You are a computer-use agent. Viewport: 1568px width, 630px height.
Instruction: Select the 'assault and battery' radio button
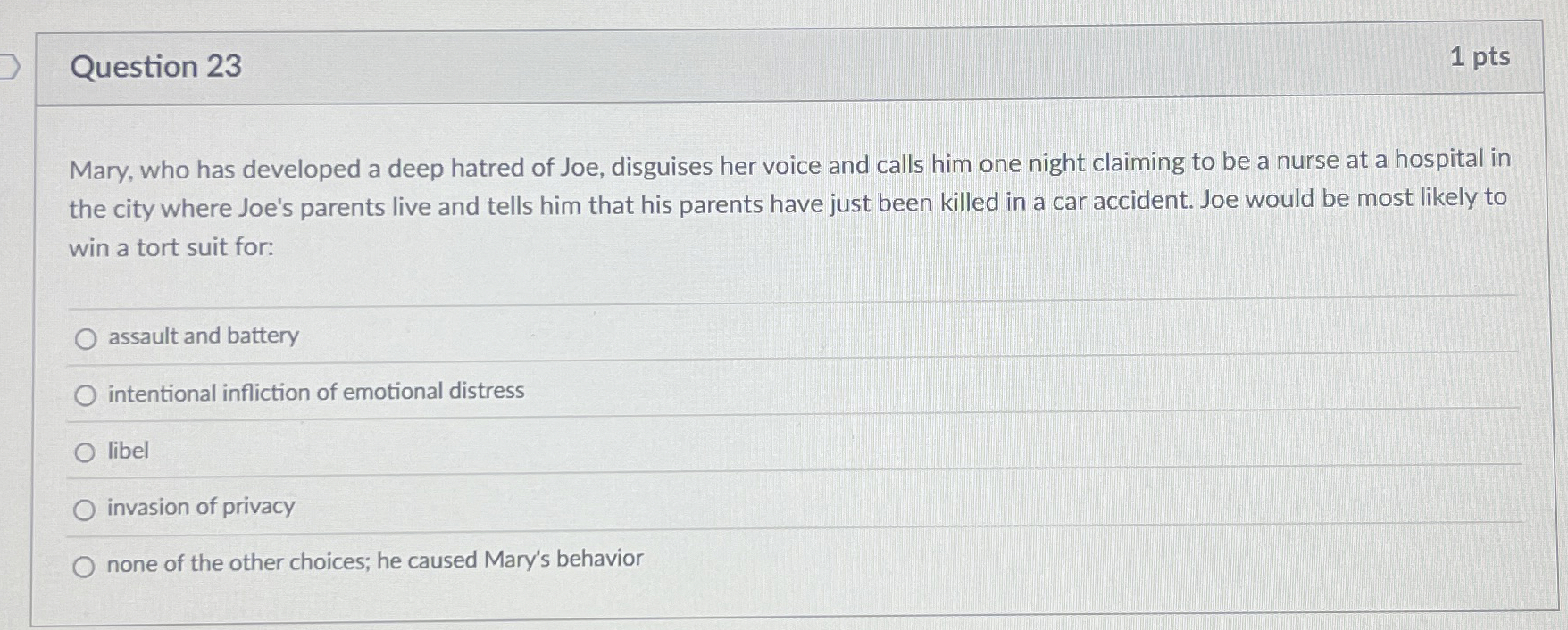[x=86, y=338]
